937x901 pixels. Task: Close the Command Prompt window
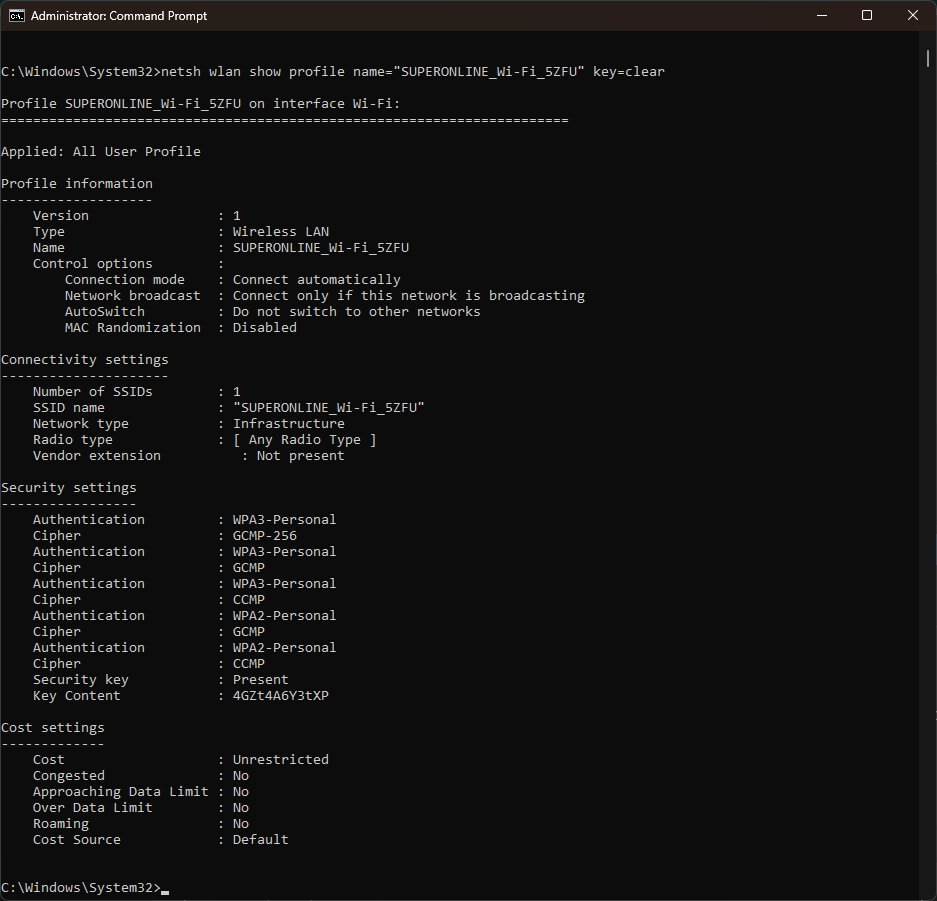913,16
